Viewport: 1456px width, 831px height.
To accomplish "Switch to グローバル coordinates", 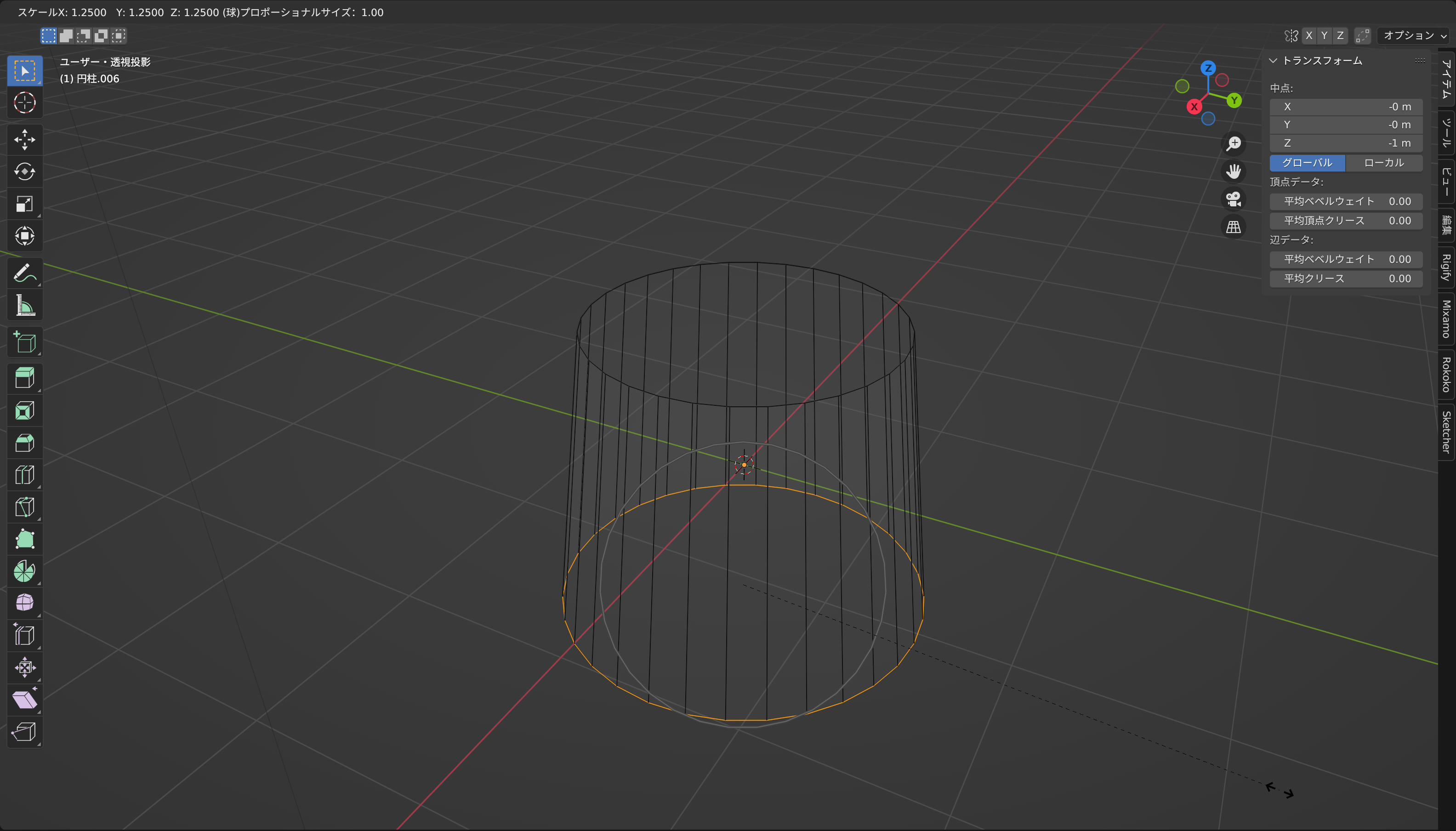I will pos(1307,163).
